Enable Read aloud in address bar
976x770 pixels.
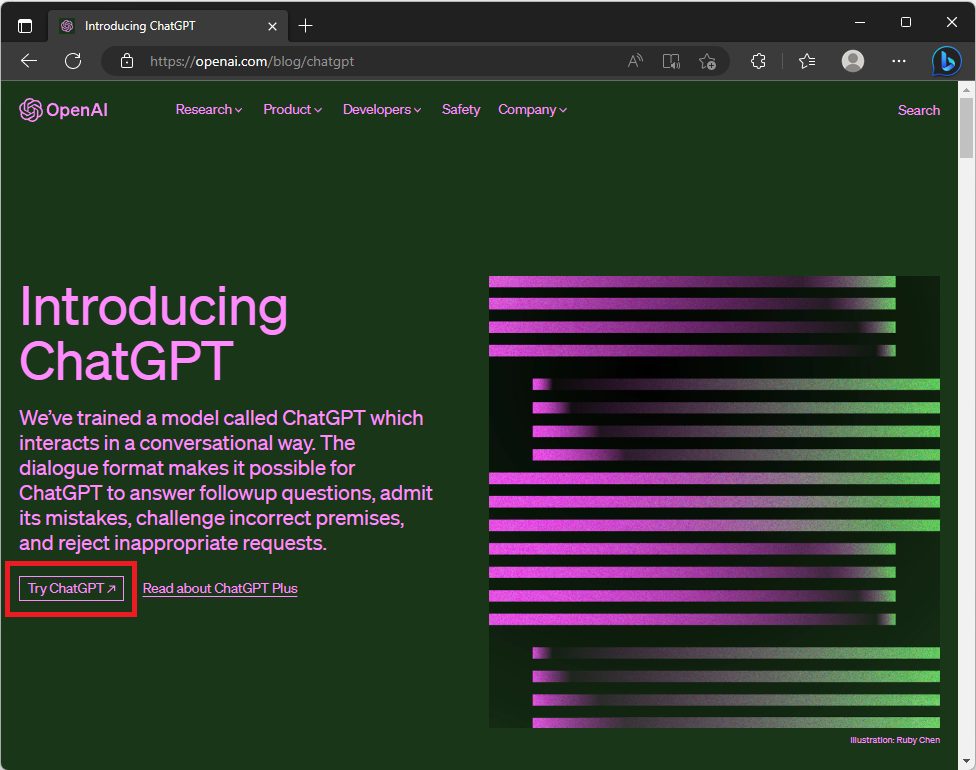pos(635,61)
